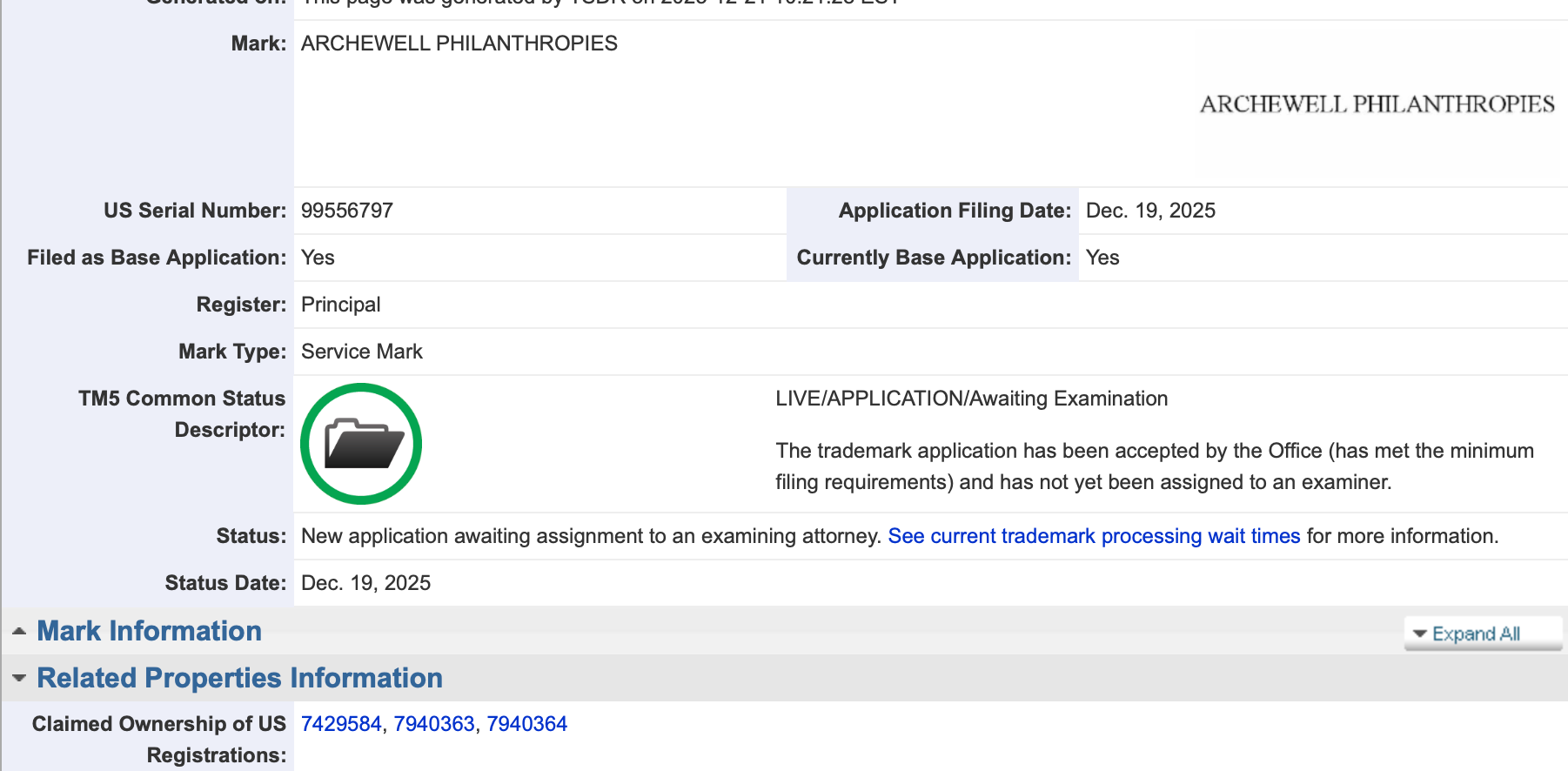Image resolution: width=1568 pixels, height=771 pixels.
Task: Click the LIVE/APPLICATION/Awaiting Examination text
Action: pos(971,399)
